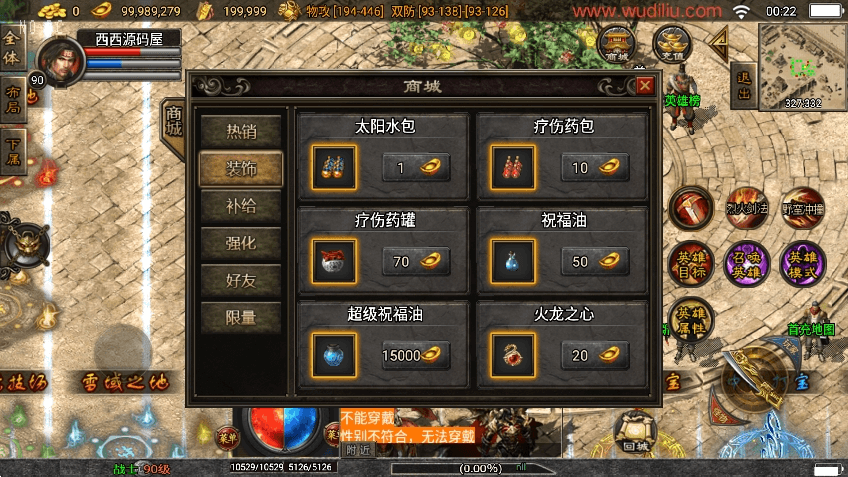Tap the red-blue HP MP orb
Viewport: 848px width, 477px height.
click(x=283, y=428)
